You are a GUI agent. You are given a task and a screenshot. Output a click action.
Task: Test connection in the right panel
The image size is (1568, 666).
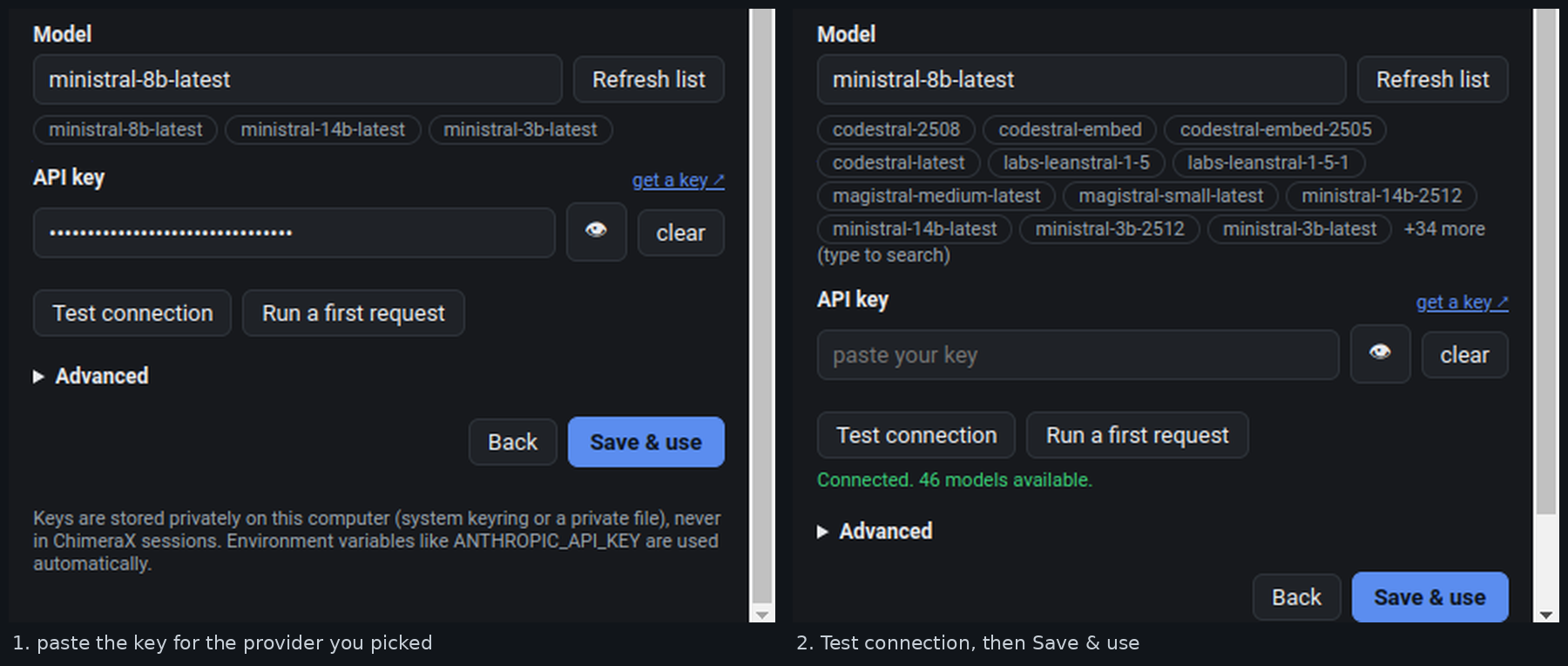pos(916,435)
